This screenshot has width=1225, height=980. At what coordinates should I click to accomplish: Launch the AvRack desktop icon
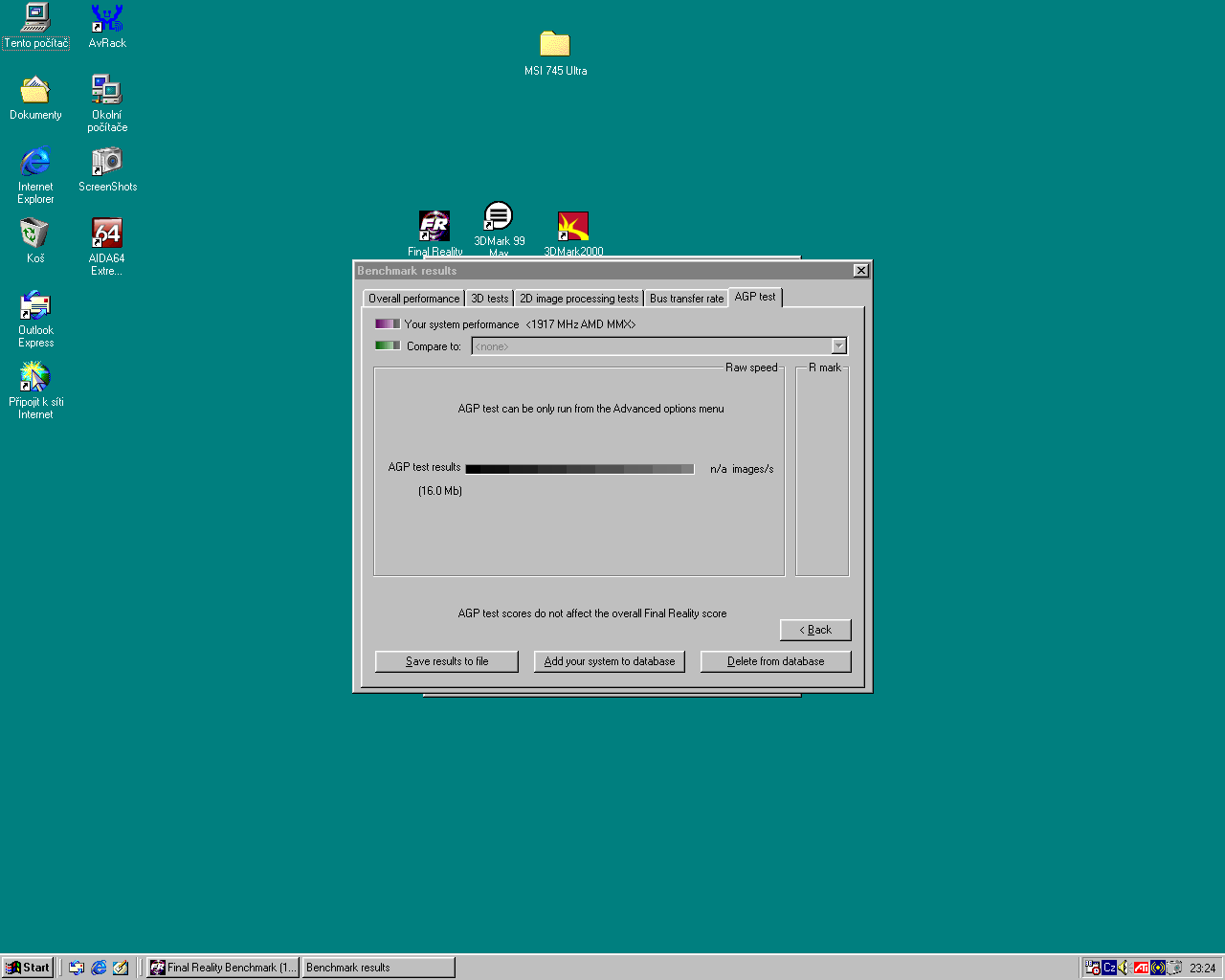[x=107, y=19]
